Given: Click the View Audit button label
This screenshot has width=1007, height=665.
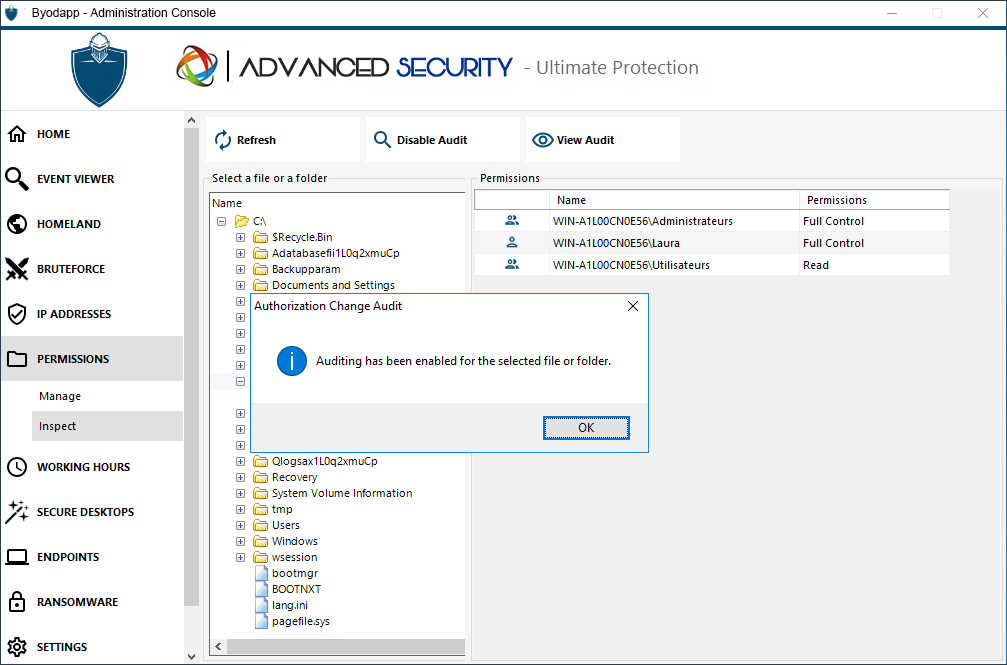Looking at the screenshot, I should [x=585, y=139].
